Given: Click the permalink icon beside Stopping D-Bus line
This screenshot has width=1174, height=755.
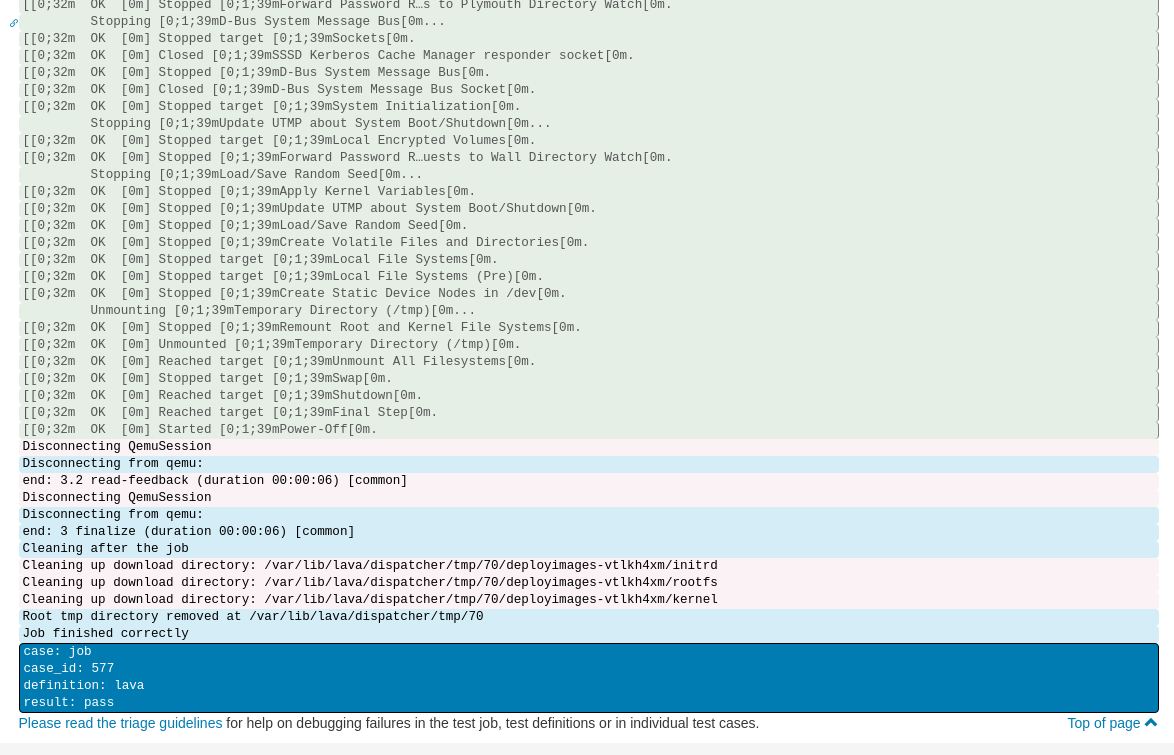Looking at the screenshot, I should [x=13, y=23].
